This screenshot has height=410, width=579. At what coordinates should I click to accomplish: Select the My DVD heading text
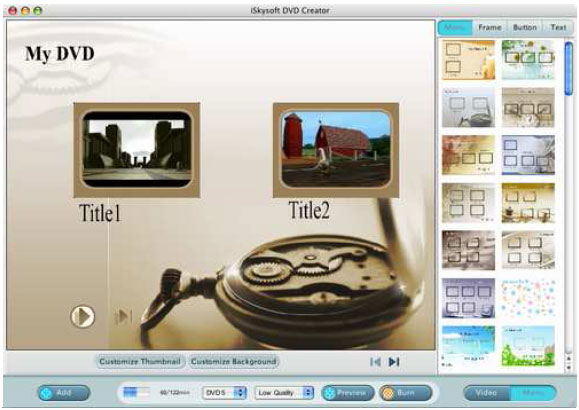pyautogui.click(x=59, y=54)
